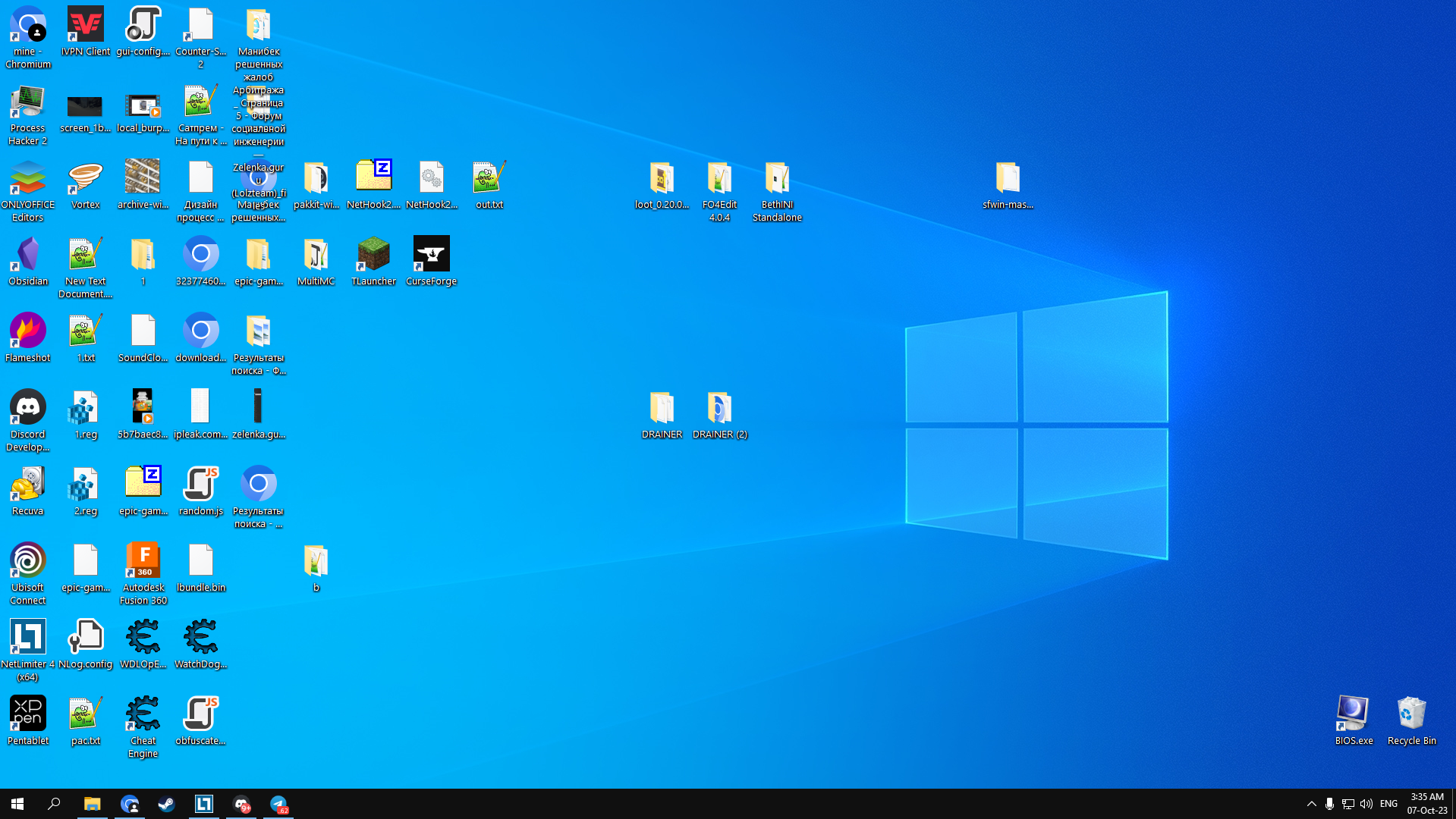
Task: Open the IVPN Client shortcut
Action: (85, 33)
